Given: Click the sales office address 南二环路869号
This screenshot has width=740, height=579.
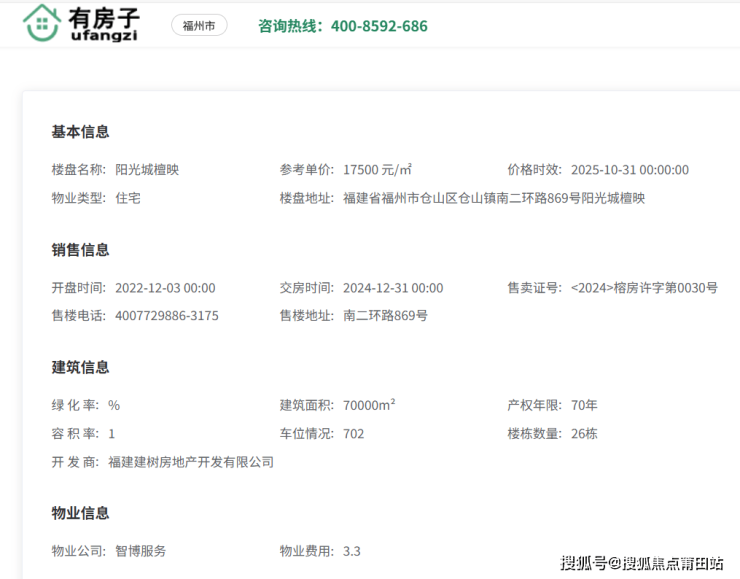Looking at the screenshot, I should pos(385,316).
